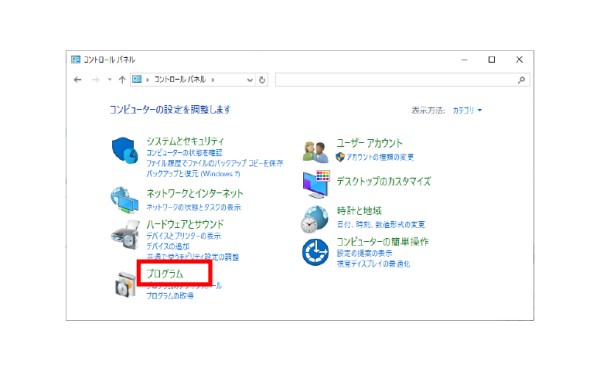Open ファイル履歴でファイルのバックアップ コピーを保存 link

click(215, 163)
